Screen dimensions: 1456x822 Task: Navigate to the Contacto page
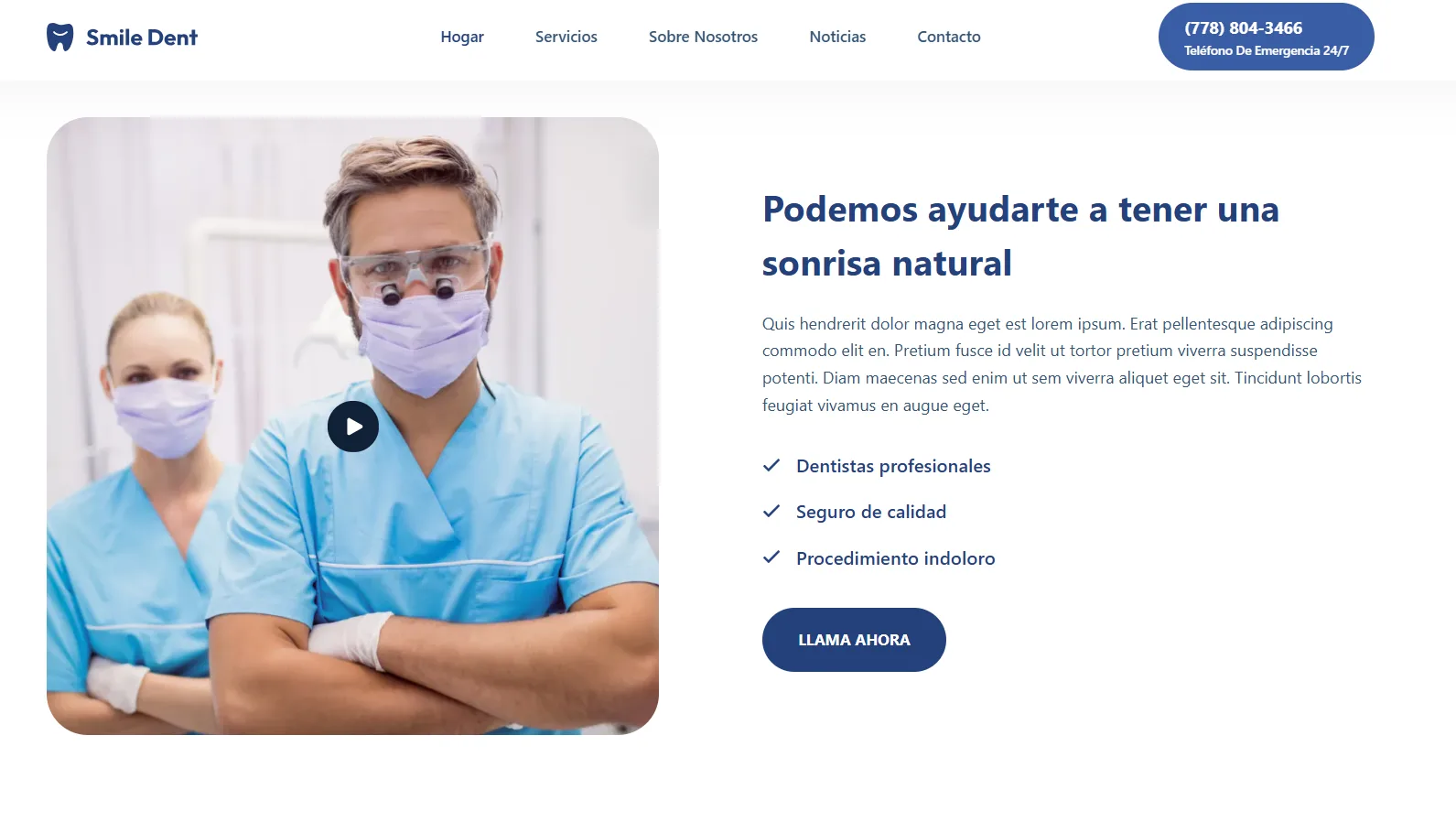pos(949,37)
